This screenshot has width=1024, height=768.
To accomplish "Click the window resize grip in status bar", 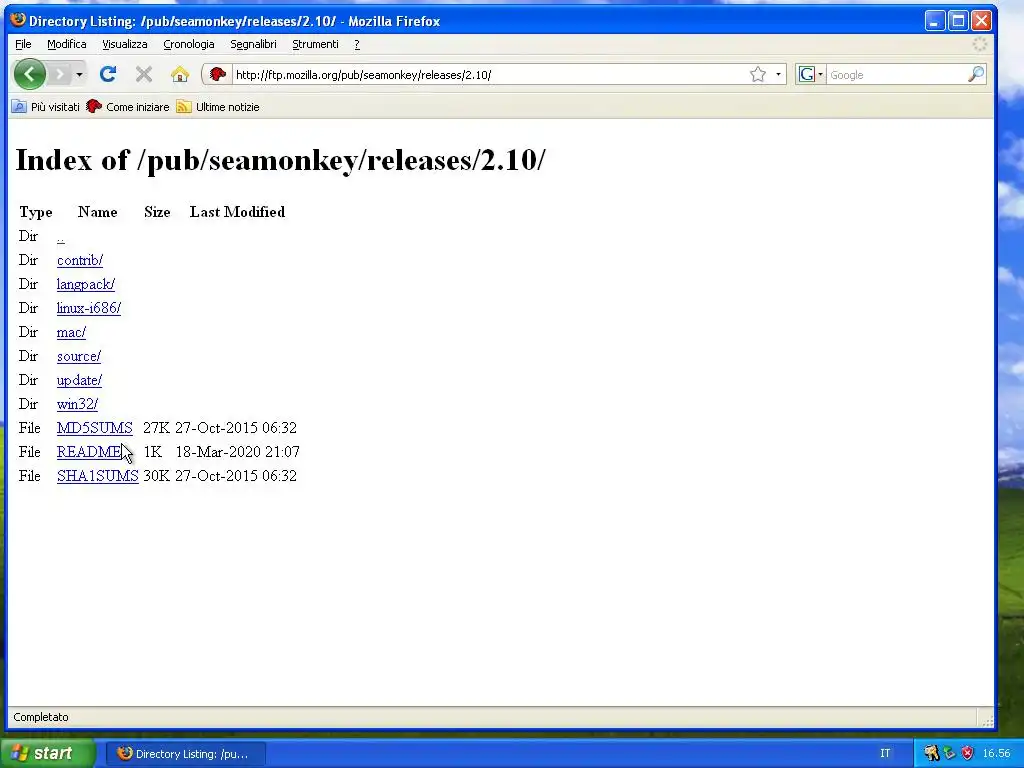I will point(987,720).
